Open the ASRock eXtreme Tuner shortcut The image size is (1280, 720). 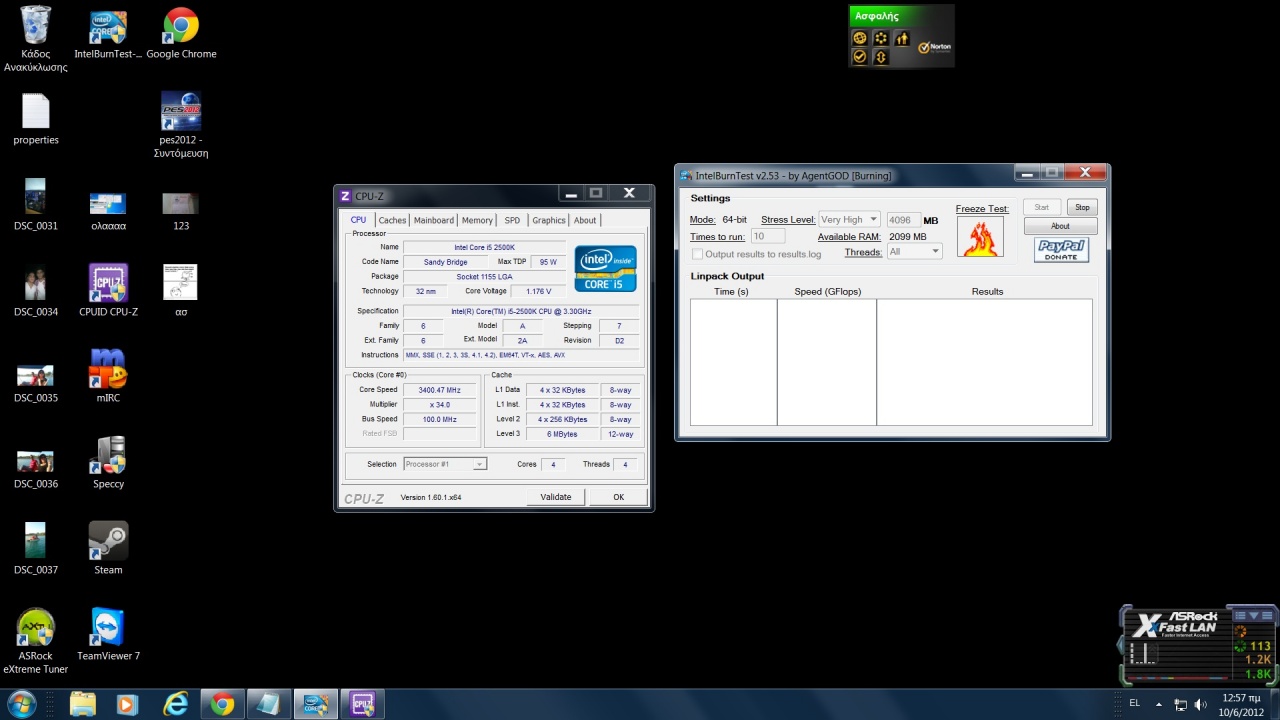point(36,641)
